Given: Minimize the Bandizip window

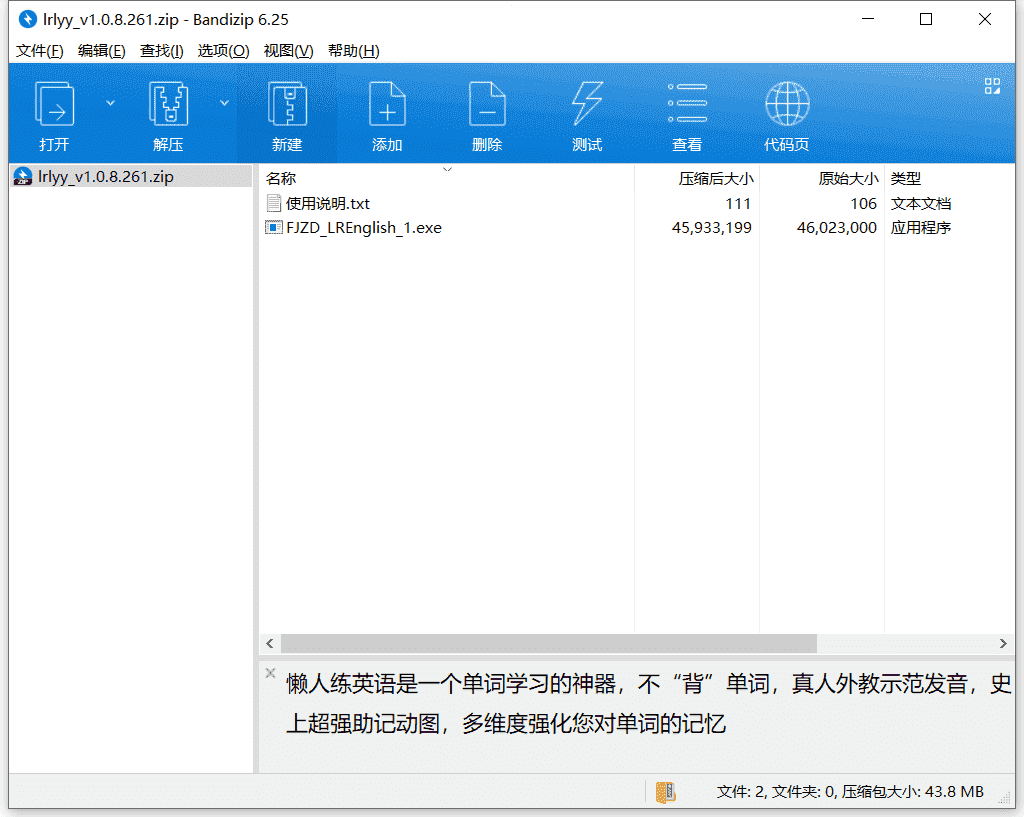Looking at the screenshot, I should (x=868, y=20).
